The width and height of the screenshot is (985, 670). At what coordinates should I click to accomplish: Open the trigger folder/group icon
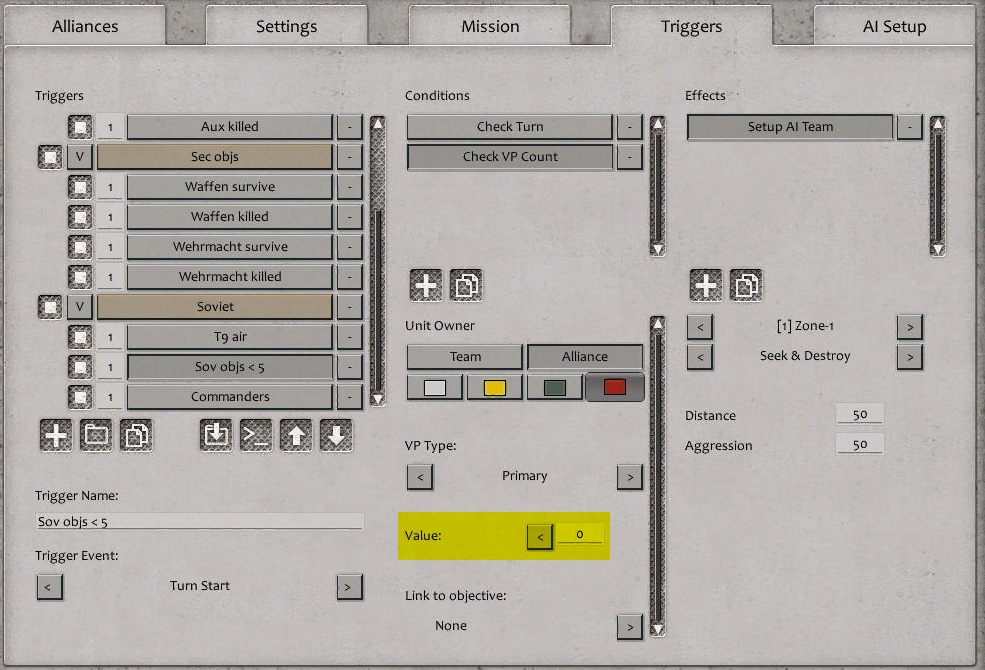click(95, 435)
